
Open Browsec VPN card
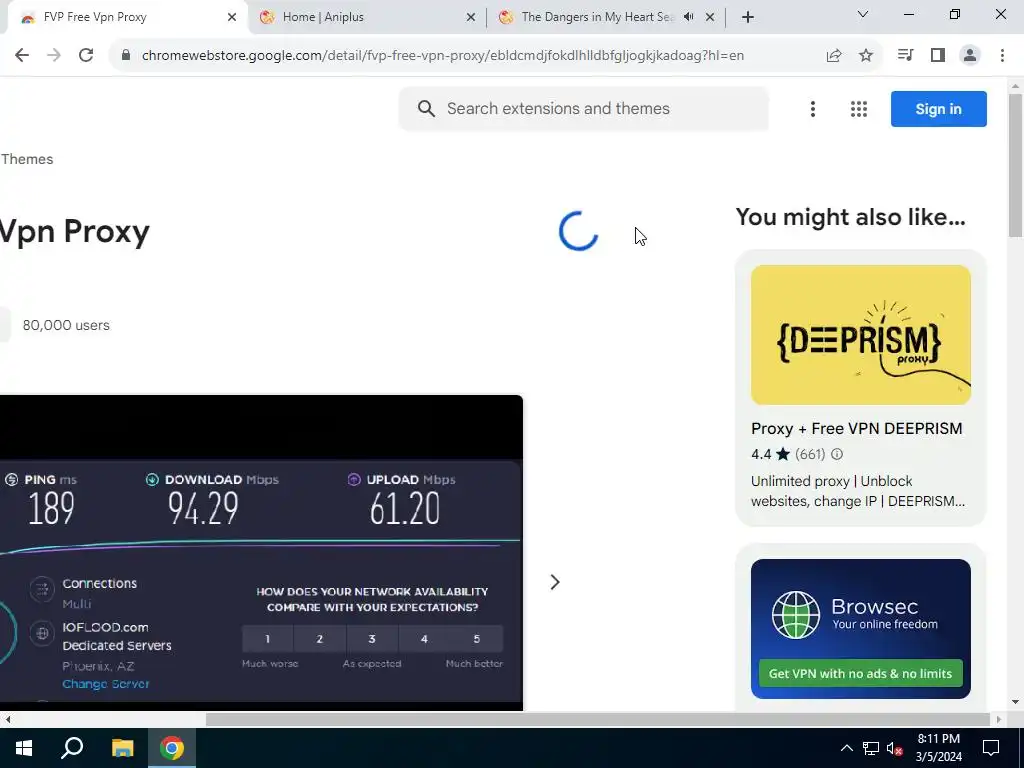861,629
